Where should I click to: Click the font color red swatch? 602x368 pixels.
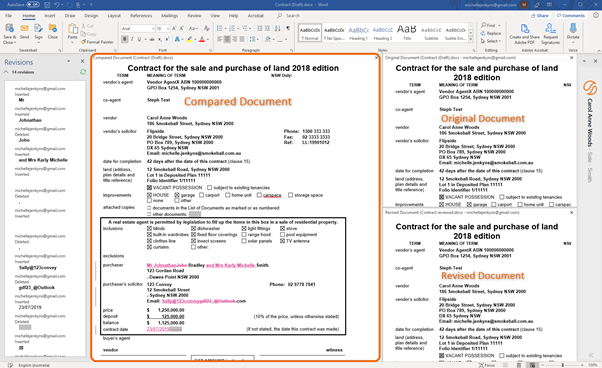(202, 39)
